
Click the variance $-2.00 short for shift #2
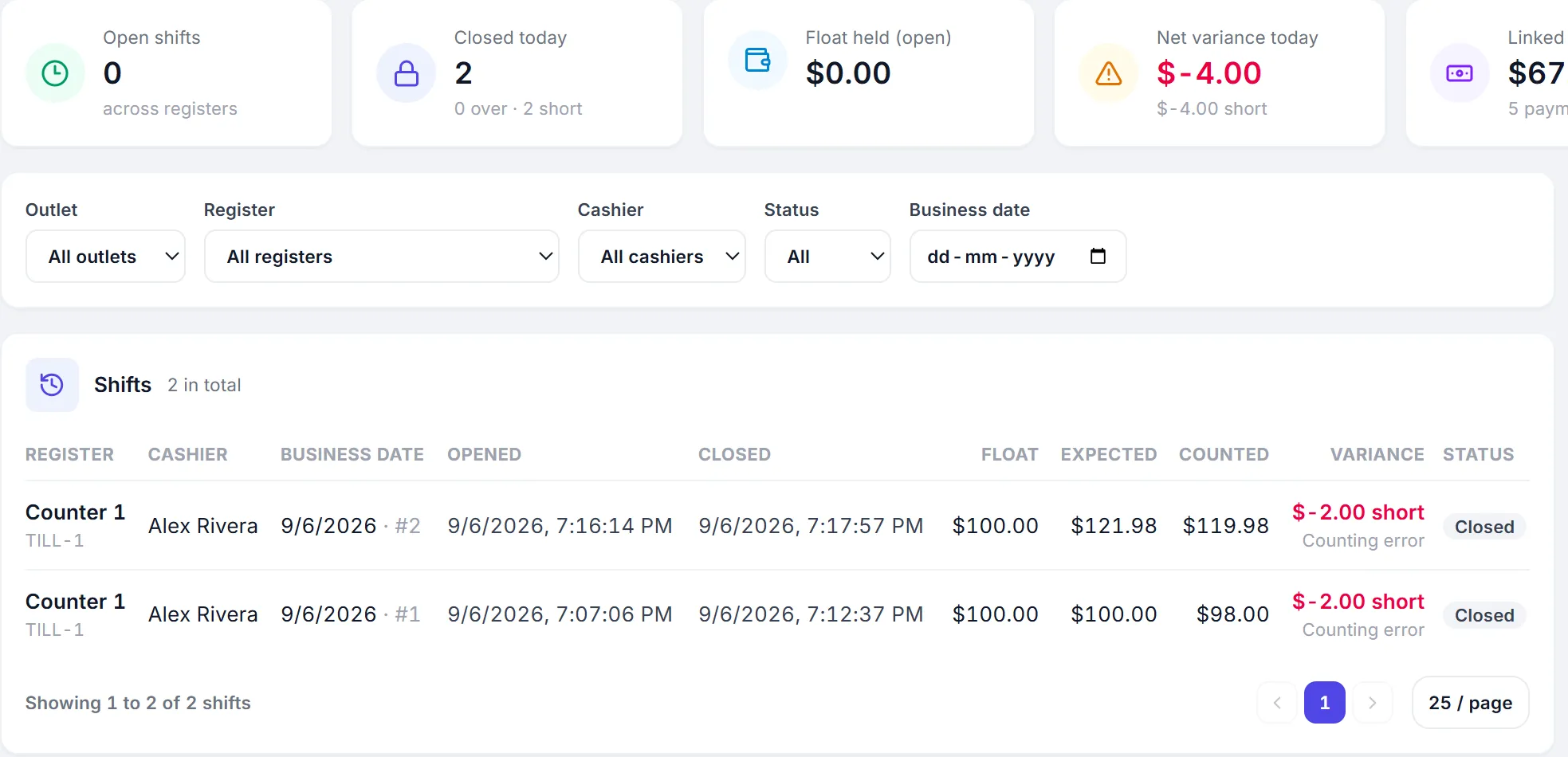1358,512
